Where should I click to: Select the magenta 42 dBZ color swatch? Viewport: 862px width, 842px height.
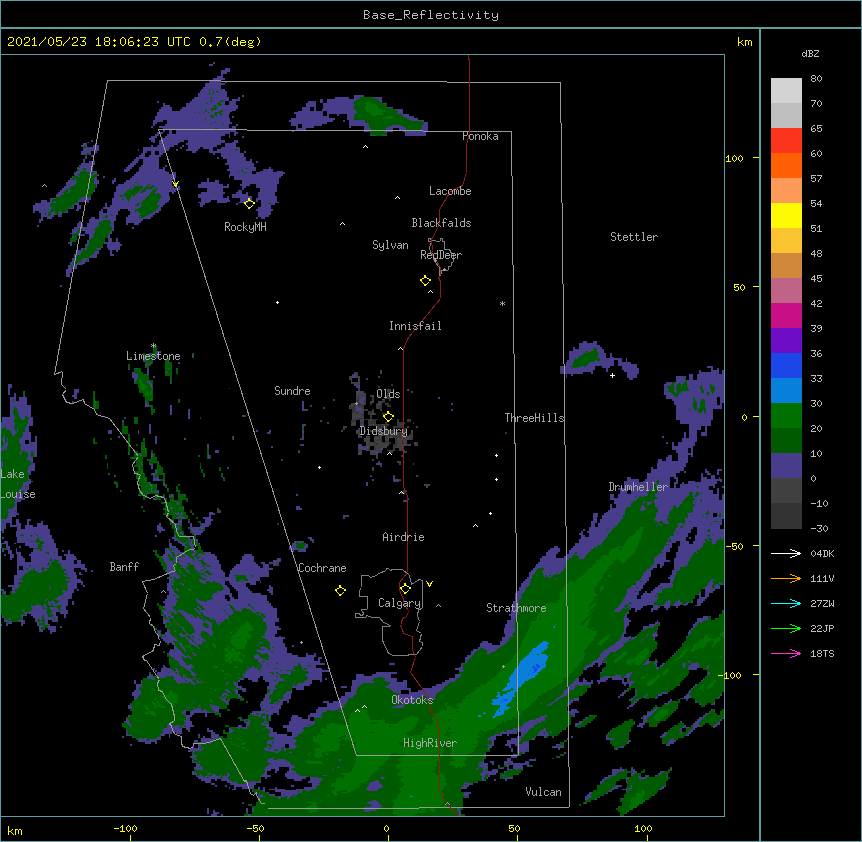click(x=786, y=315)
